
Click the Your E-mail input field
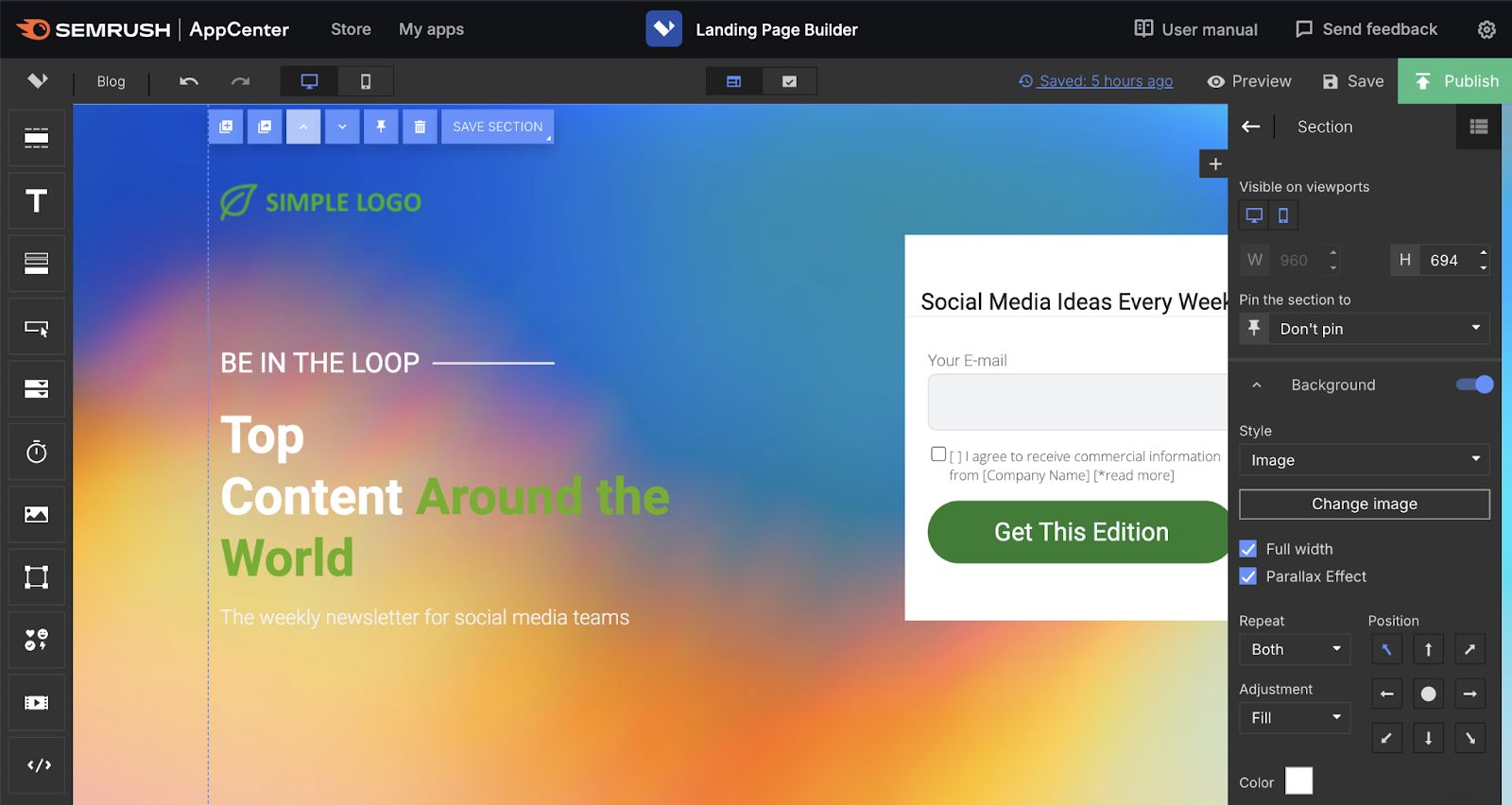coord(1078,402)
